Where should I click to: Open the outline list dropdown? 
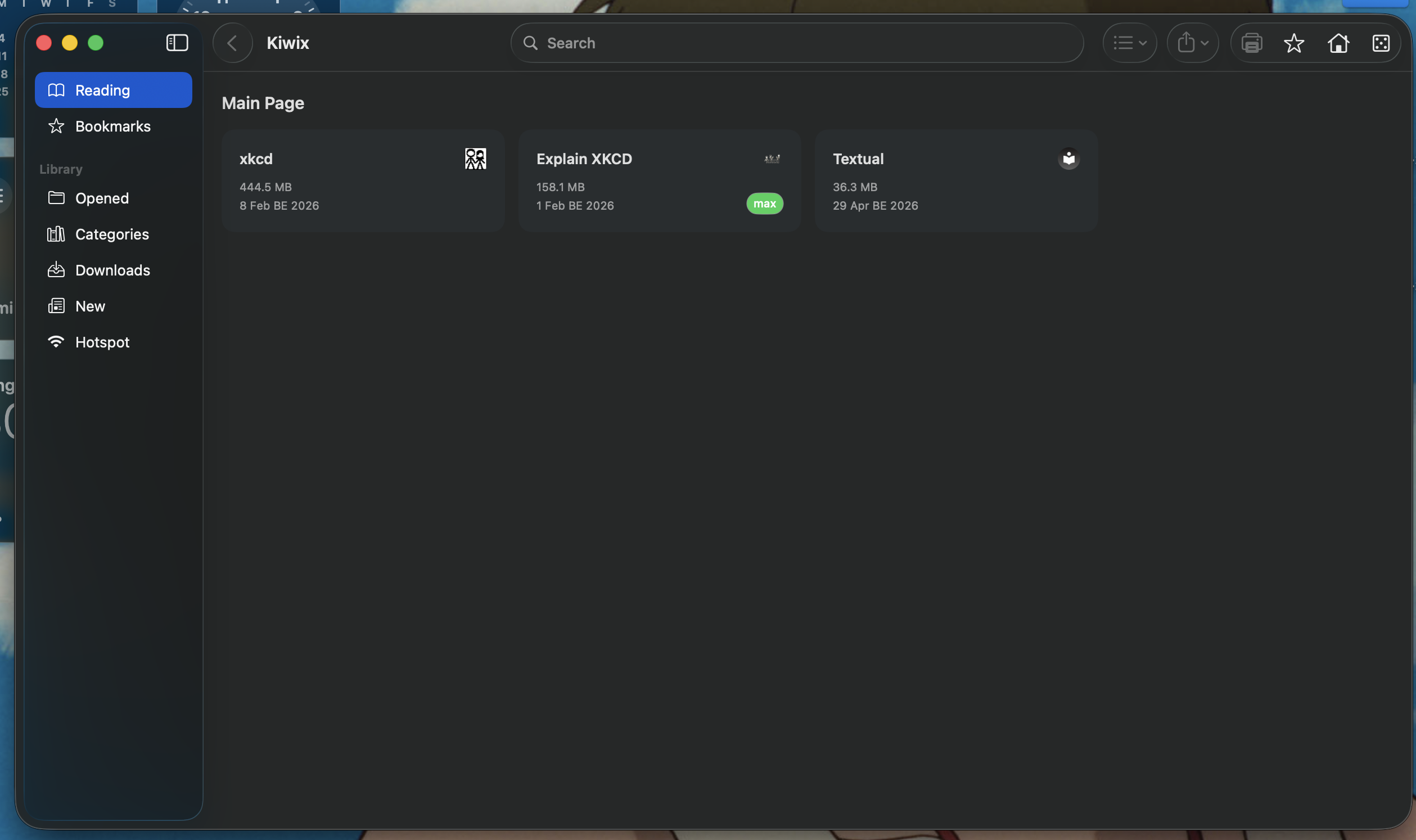pyautogui.click(x=1129, y=43)
